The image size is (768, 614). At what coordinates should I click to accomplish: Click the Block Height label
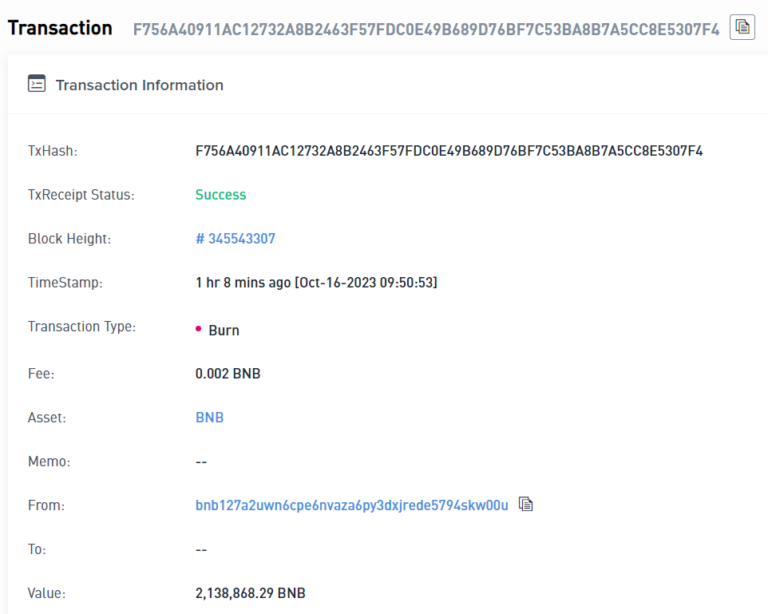click(x=69, y=239)
